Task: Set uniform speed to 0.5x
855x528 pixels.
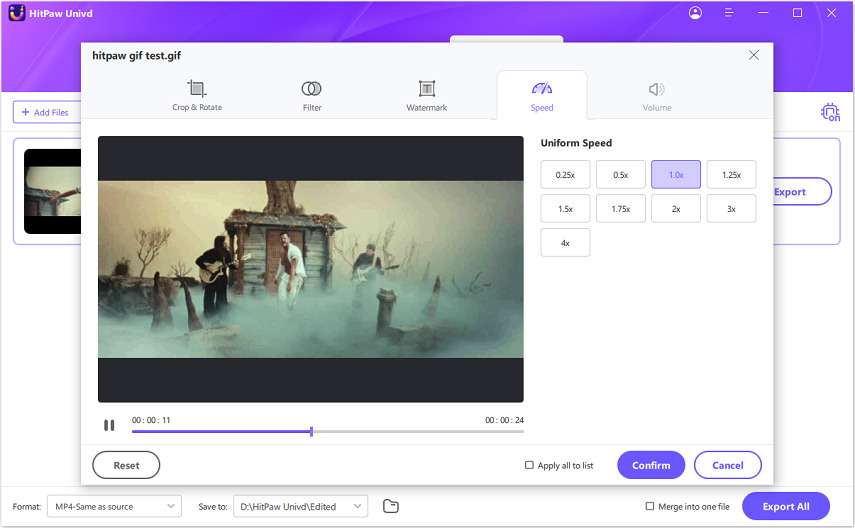Action: coord(621,175)
